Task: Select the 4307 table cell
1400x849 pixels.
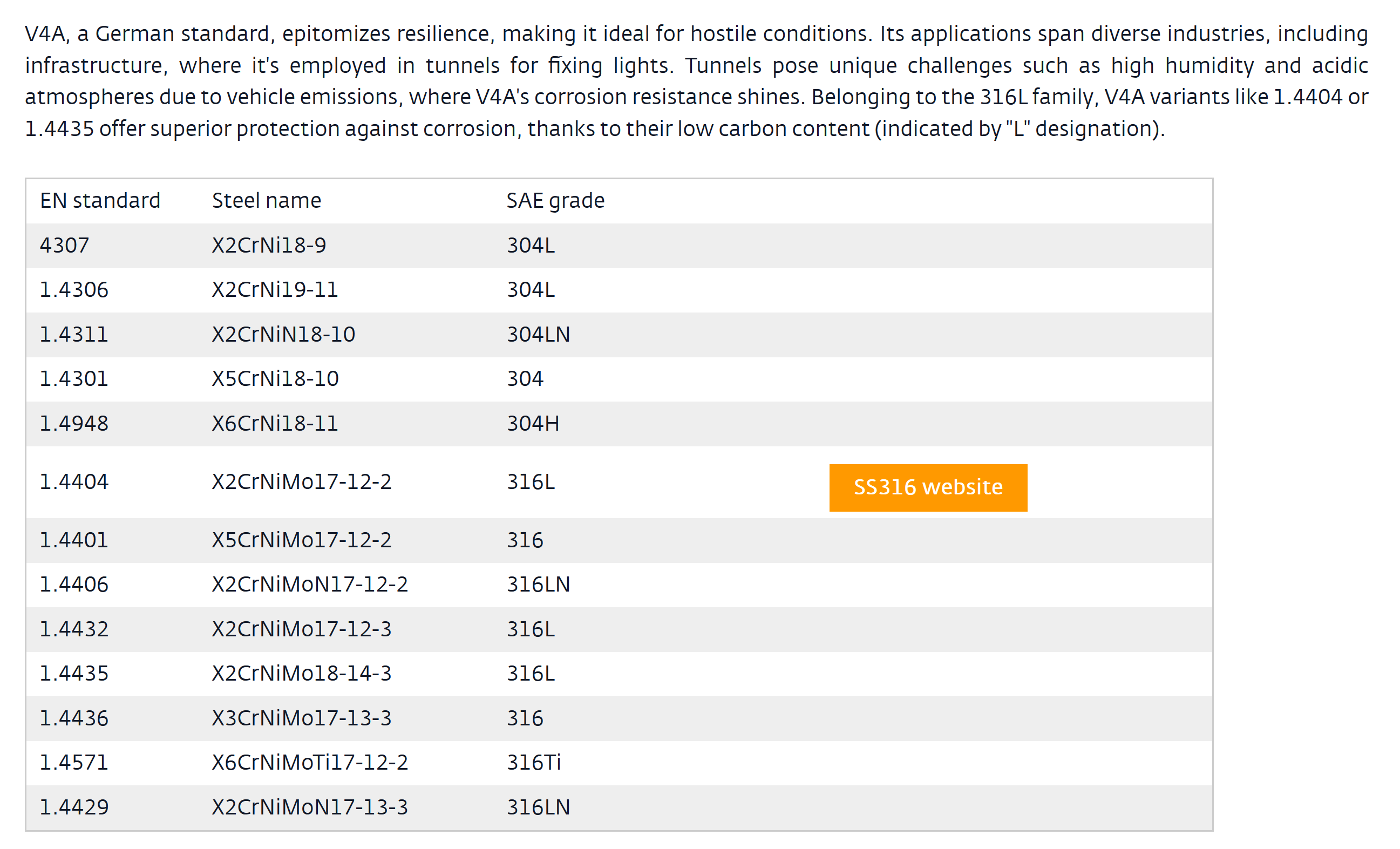Action: click(64, 246)
